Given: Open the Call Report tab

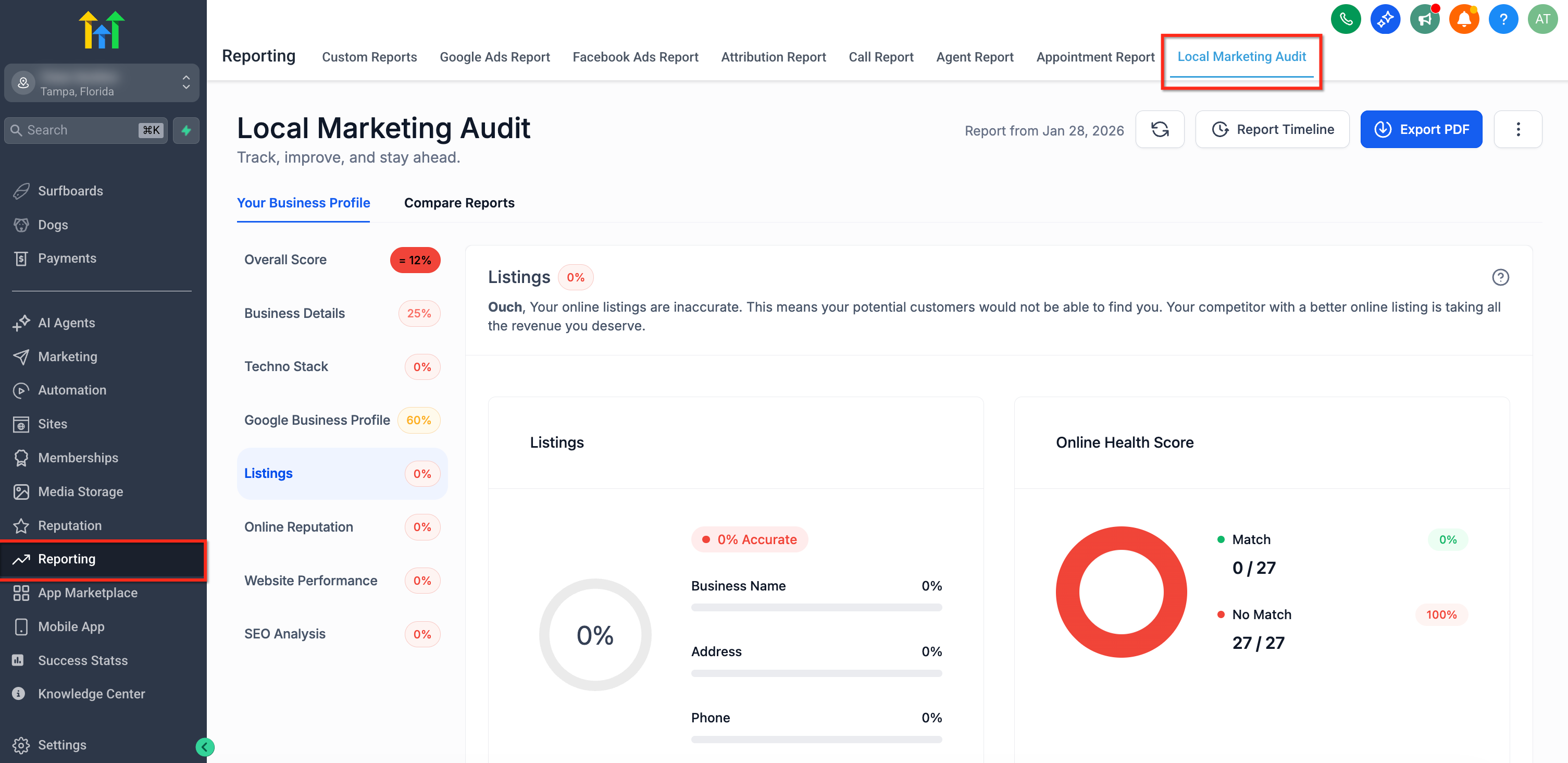Looking at the screenshot, I should 881,57.
